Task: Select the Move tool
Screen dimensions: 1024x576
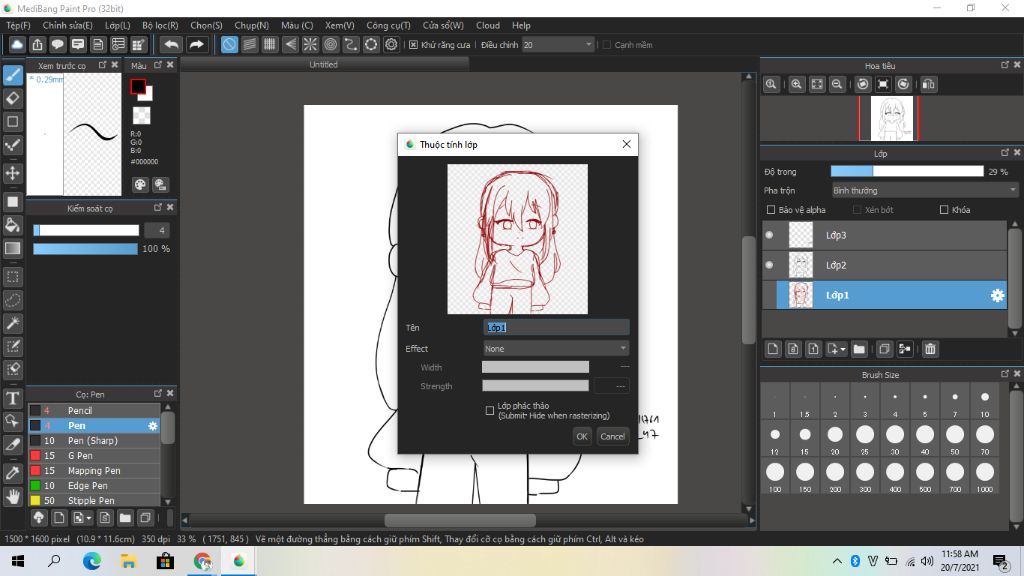Action: (x=12, y=173)
